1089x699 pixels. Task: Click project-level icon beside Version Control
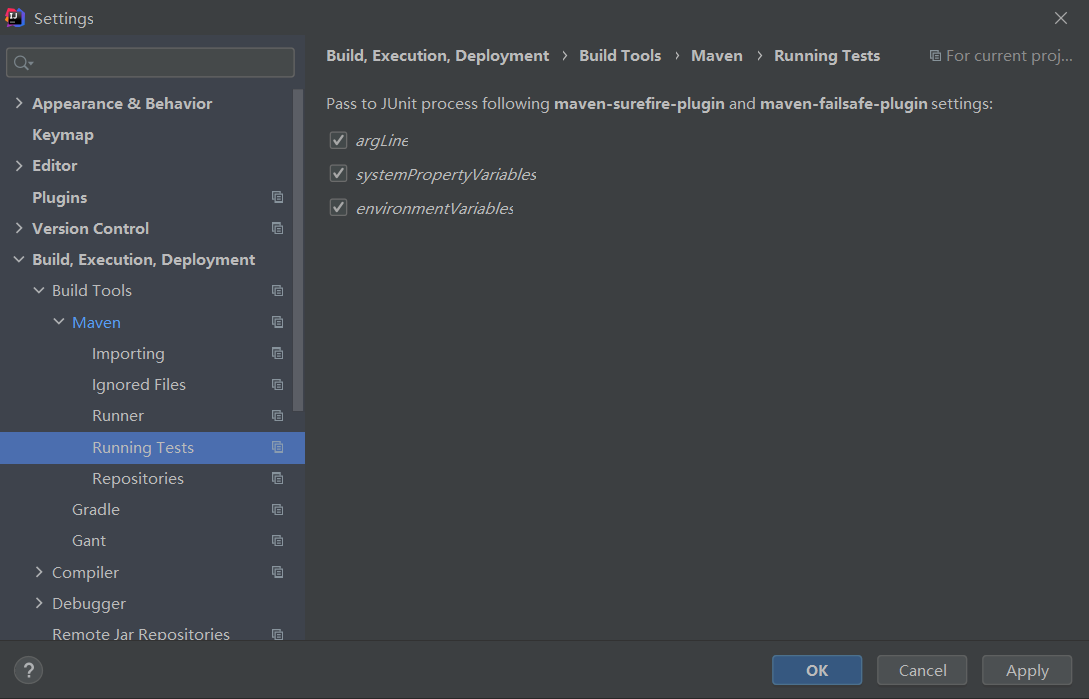tap(278, 229)
